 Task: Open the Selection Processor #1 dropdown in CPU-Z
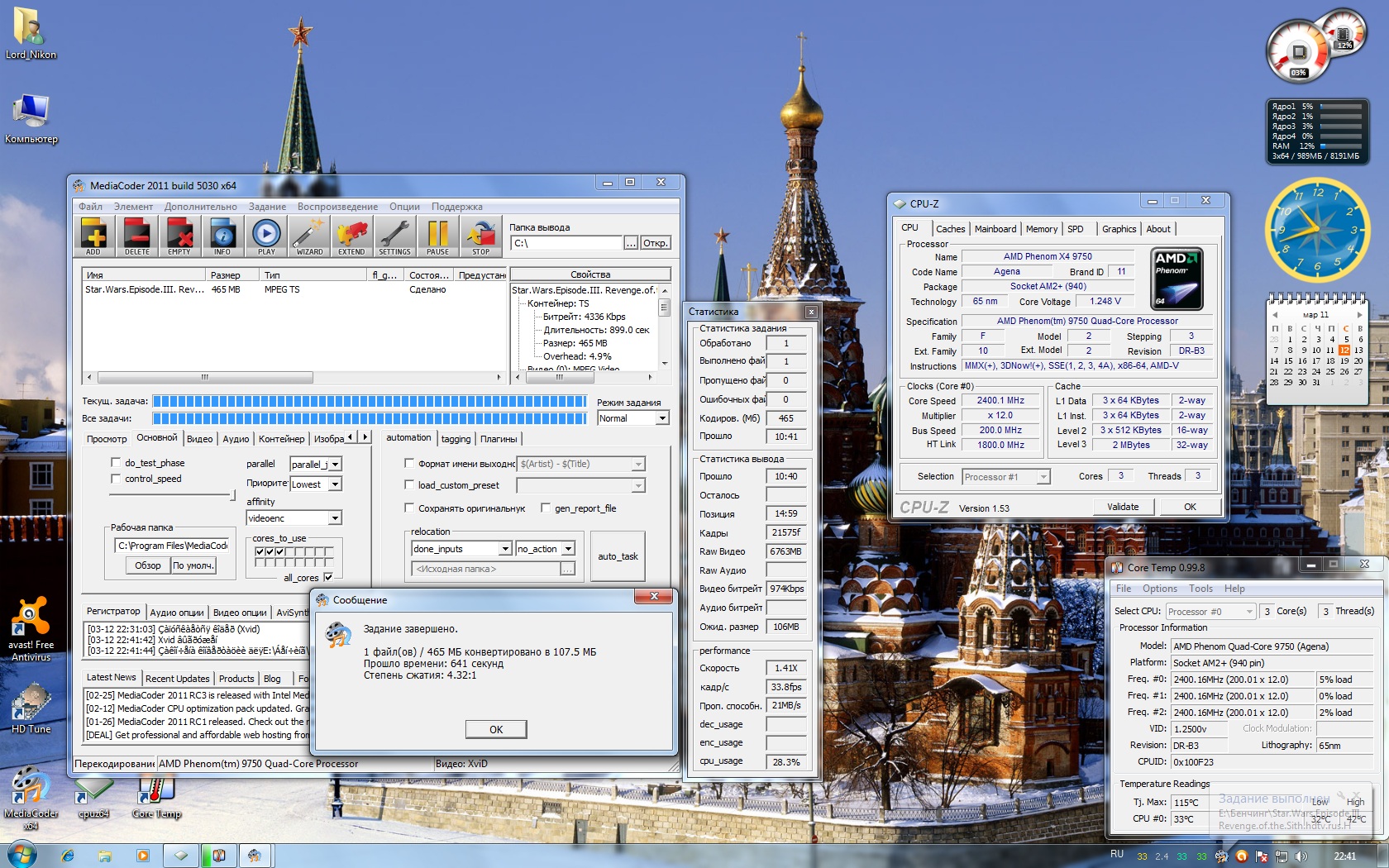pyautogui.click(x=1006, y=477)
